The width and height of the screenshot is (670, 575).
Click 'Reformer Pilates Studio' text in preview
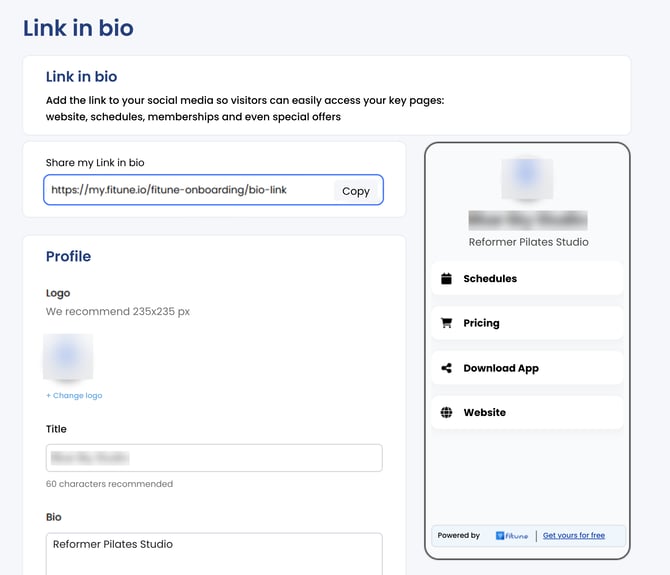[528, 242]
